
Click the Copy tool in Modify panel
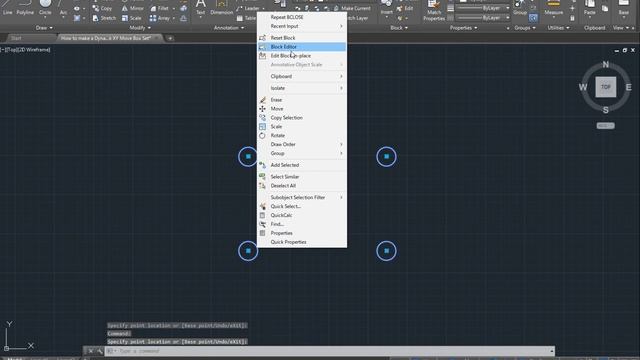click(x=102, y=8)
